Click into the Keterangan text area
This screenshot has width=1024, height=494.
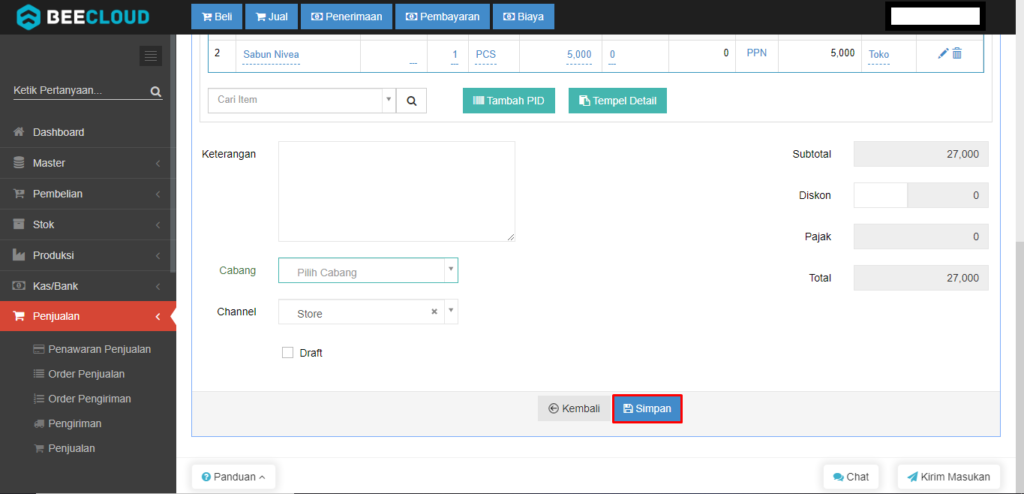[396, 191]
